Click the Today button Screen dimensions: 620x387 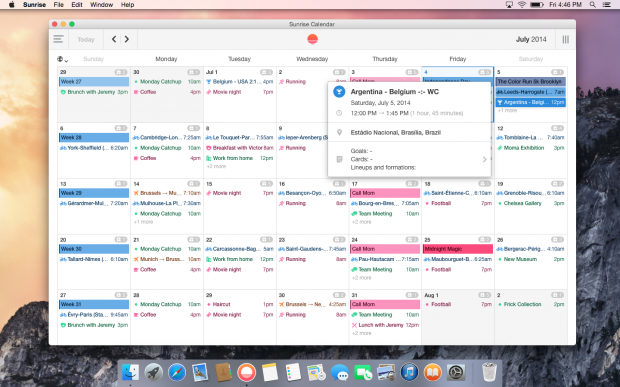click(x=86, y=40)
